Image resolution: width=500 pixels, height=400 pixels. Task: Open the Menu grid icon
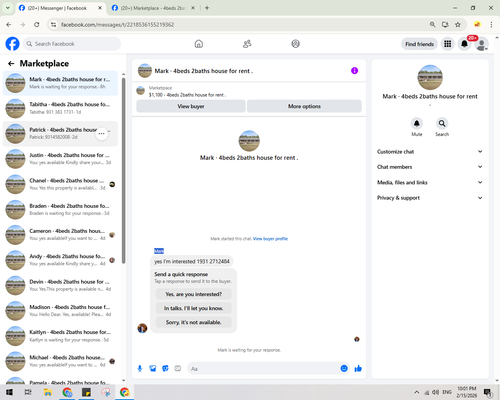coord(448,44)
